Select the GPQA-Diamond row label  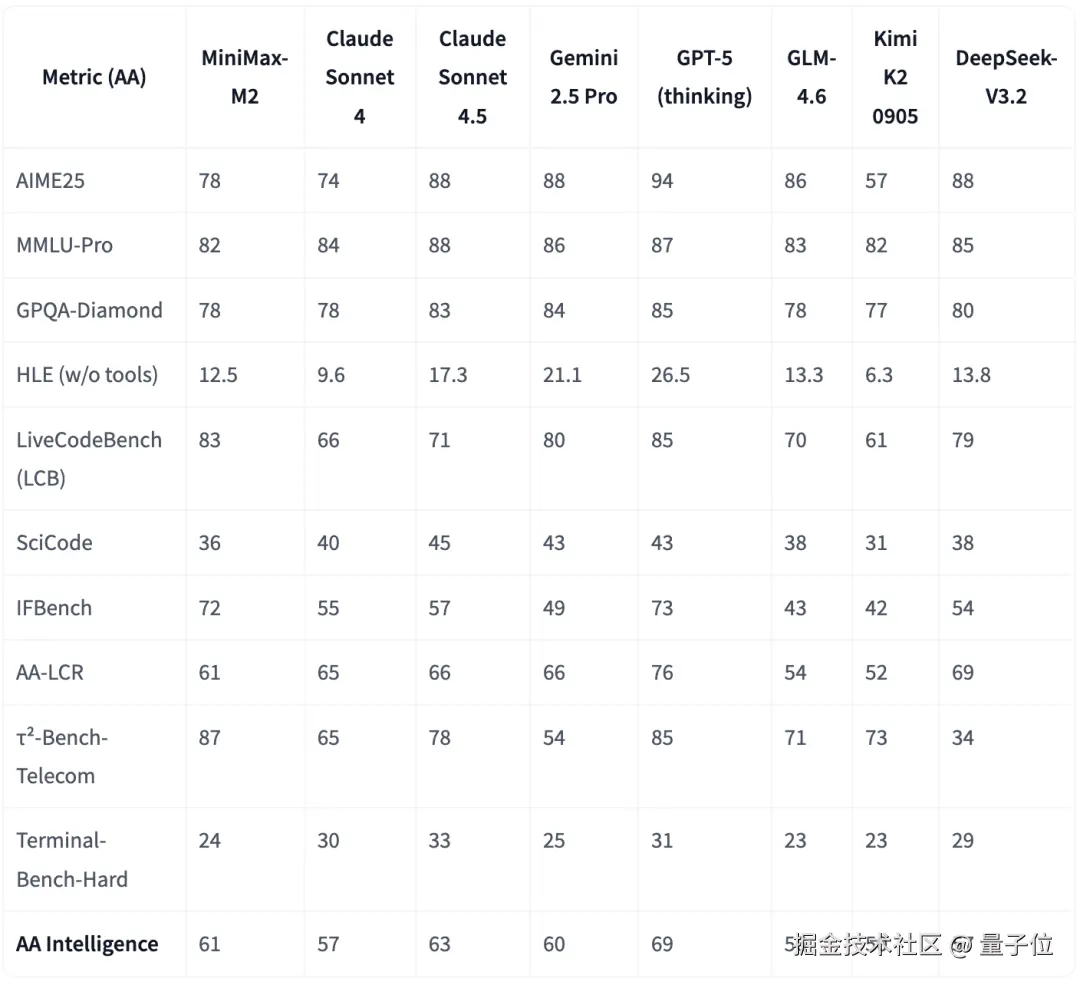tap(89, 310)
